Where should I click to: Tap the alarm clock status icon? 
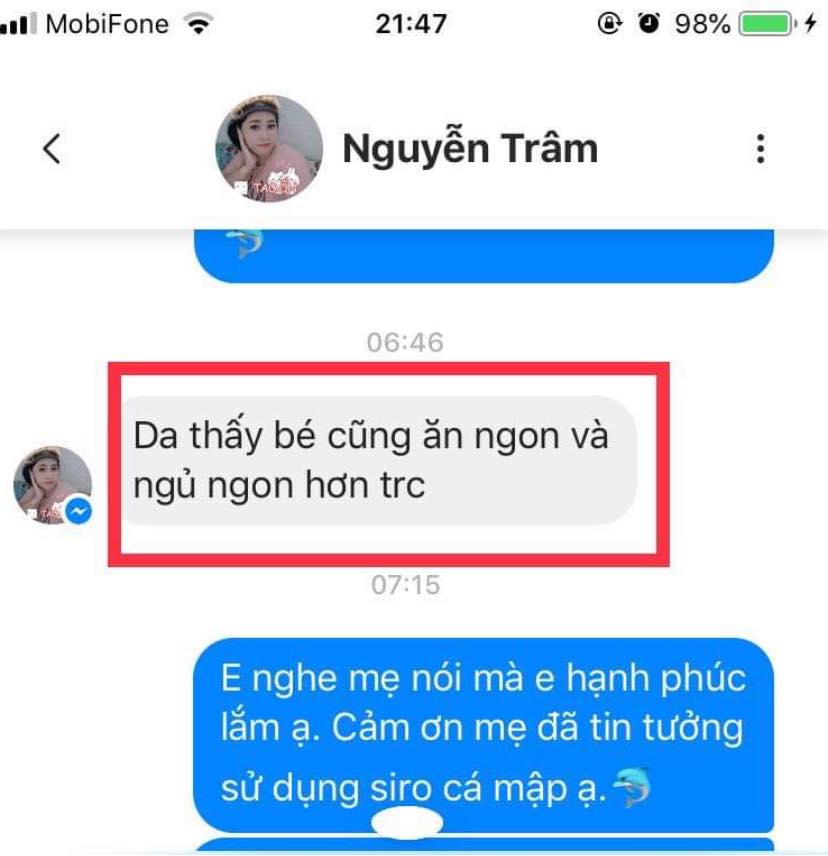[x=649, y=23]
